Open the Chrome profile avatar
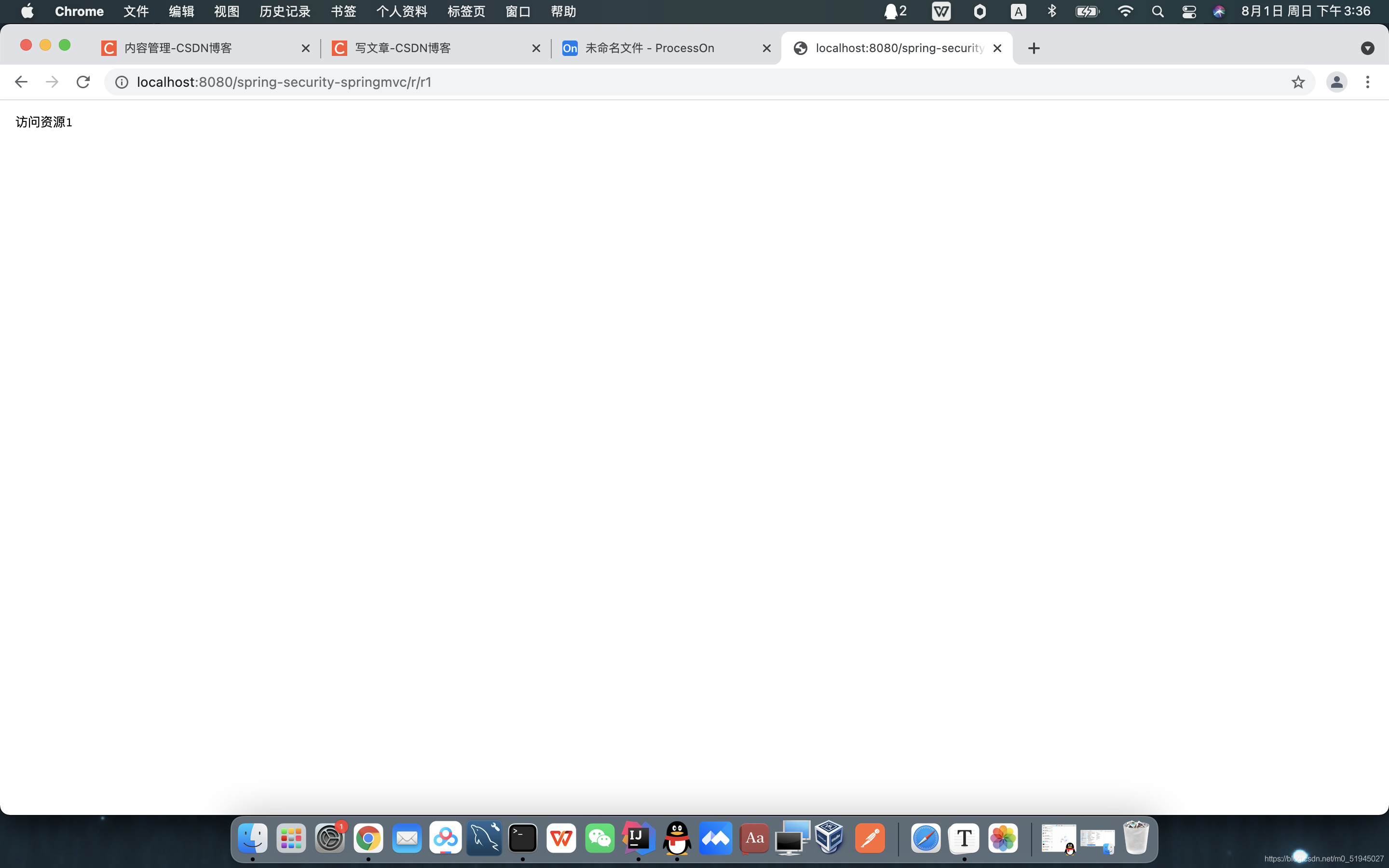The width and height of the screenshot is (1389, 868). click(x=1336, y=82)
